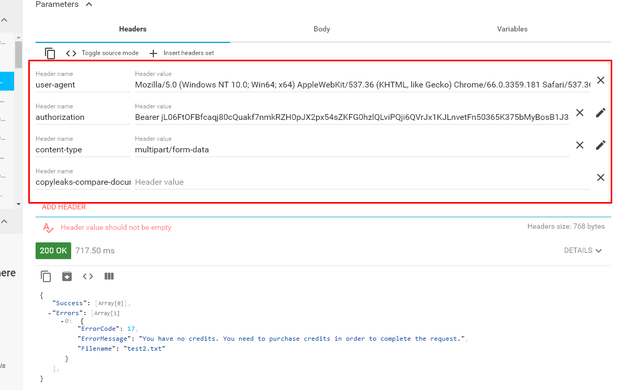Copy the response body to clipboard
Viewport: 640px width, 390px height.
tap(46, 277)
